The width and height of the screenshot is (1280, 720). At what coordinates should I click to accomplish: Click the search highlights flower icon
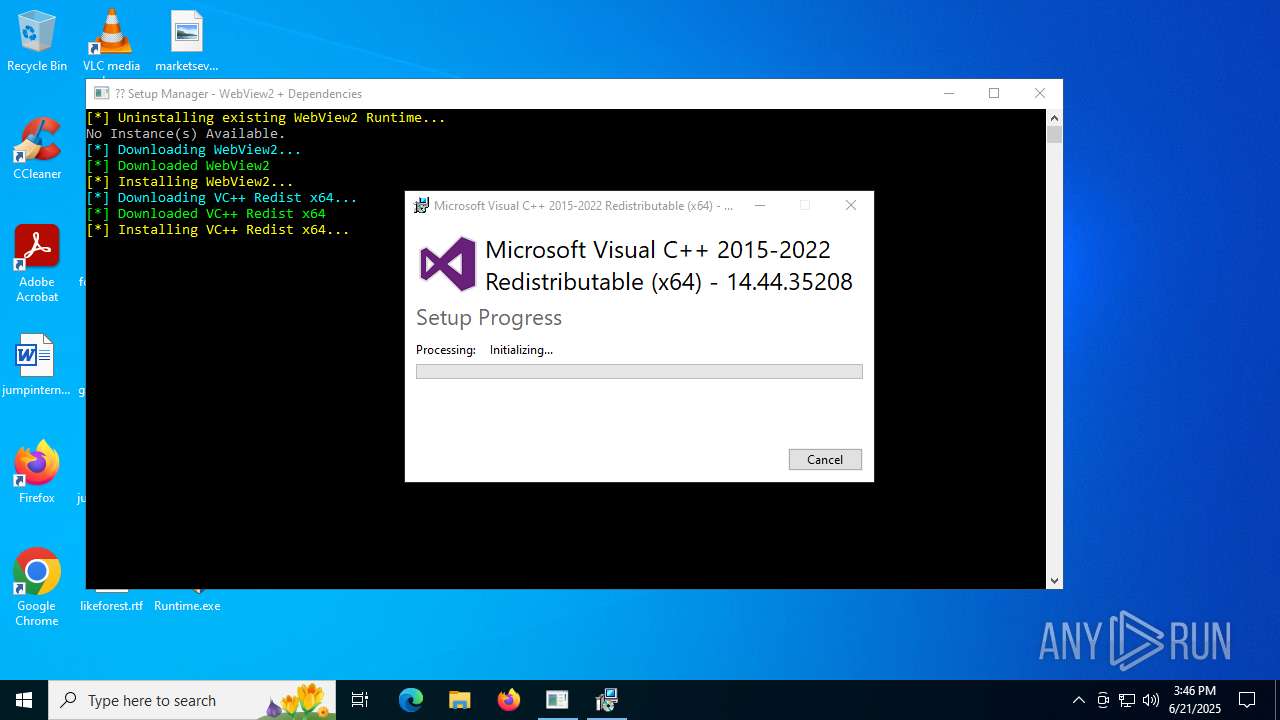coord(296,700)
